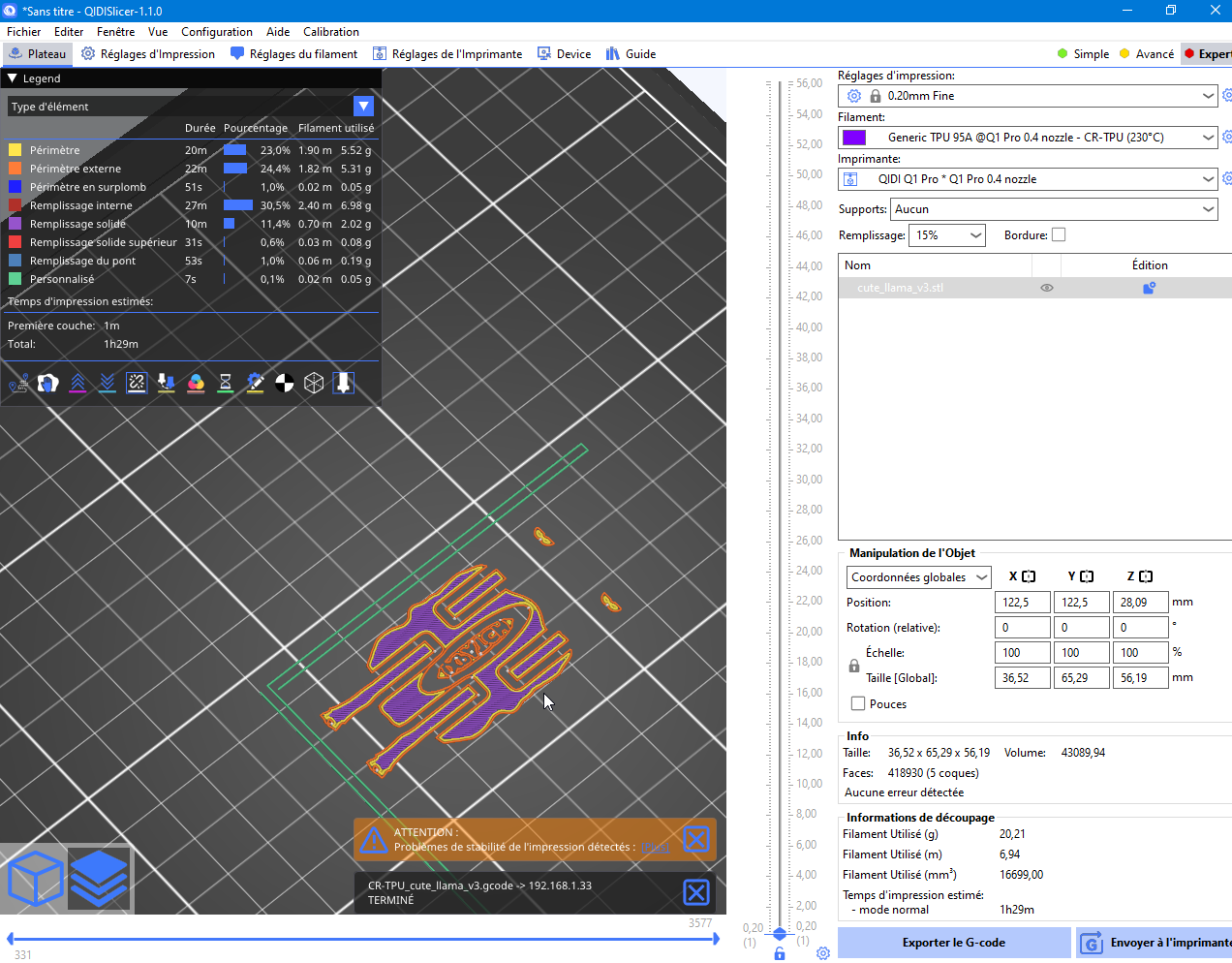Image resolution: width=1232 pixels, height=963 pixels.
Task: Close the G-code upload finished notification
Action: click(695, 892)
